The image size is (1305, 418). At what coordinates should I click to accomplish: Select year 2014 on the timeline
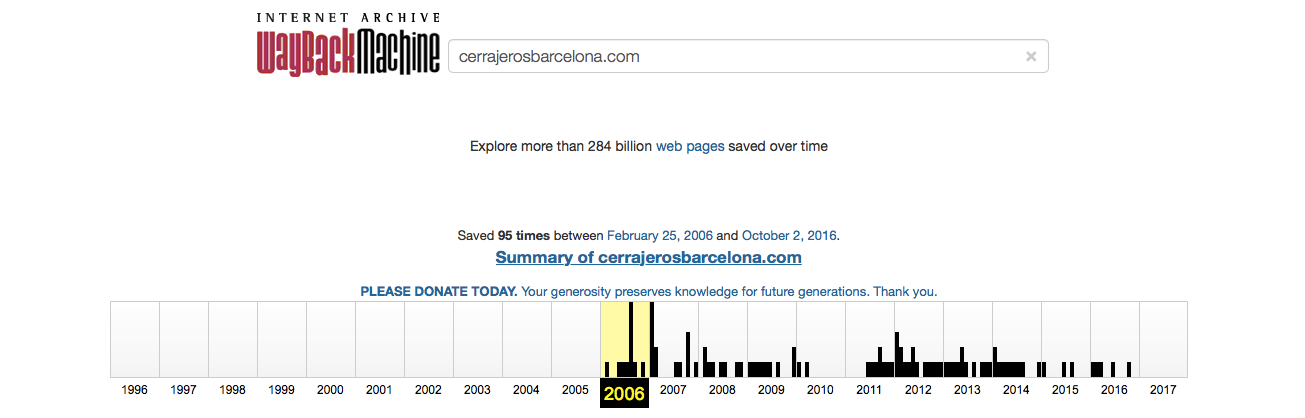(1016, 390)
